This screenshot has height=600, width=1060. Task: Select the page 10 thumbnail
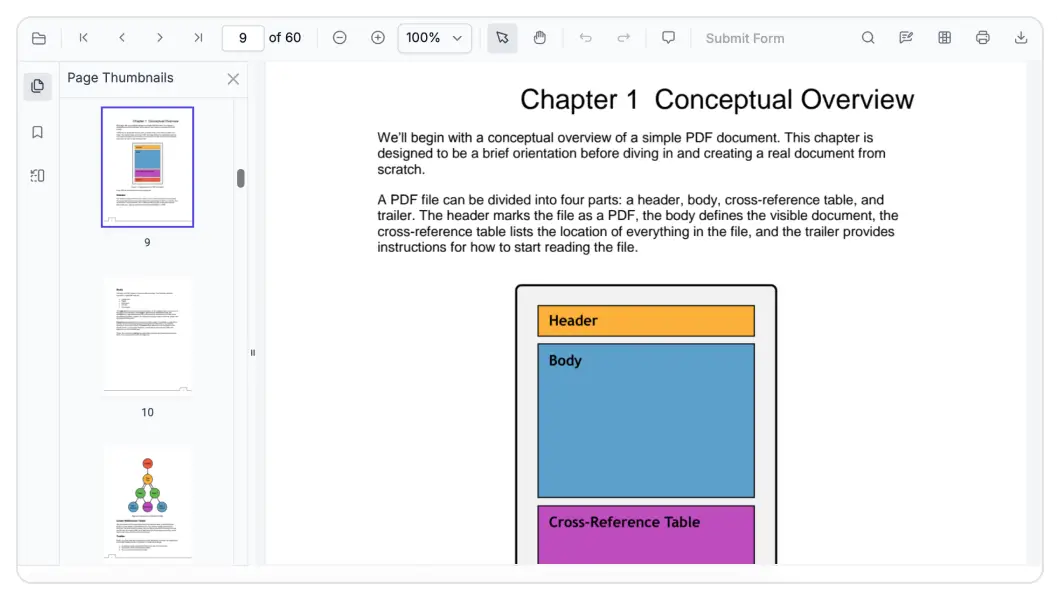(x=147, y=335)
